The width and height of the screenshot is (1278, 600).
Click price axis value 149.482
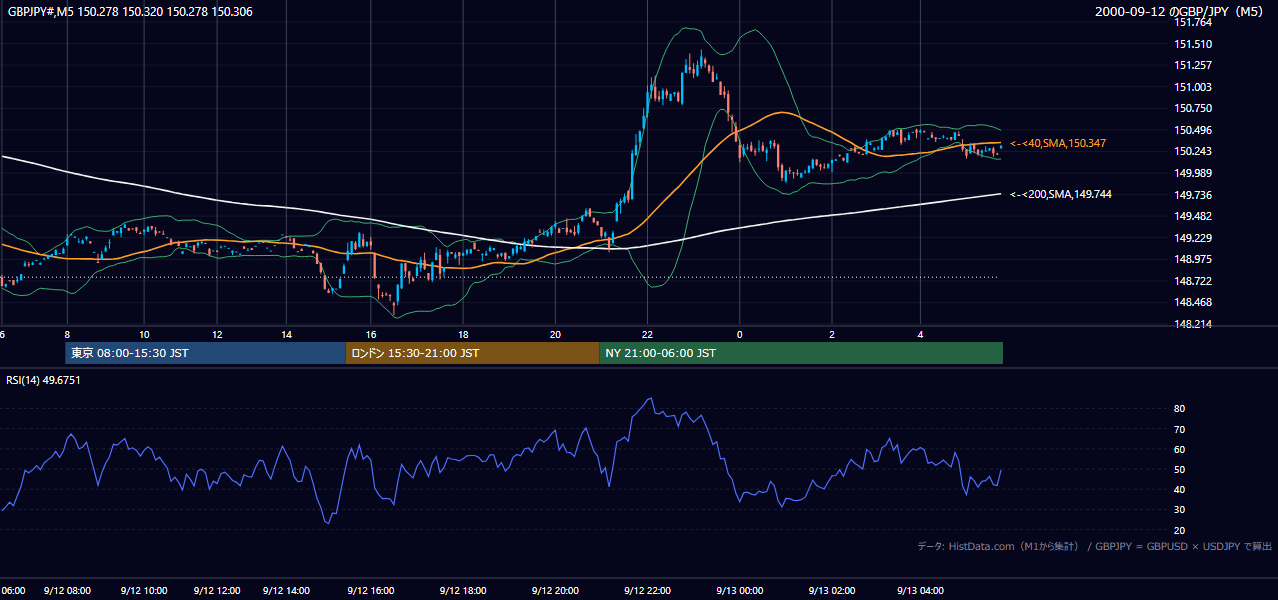[1194, 216]
